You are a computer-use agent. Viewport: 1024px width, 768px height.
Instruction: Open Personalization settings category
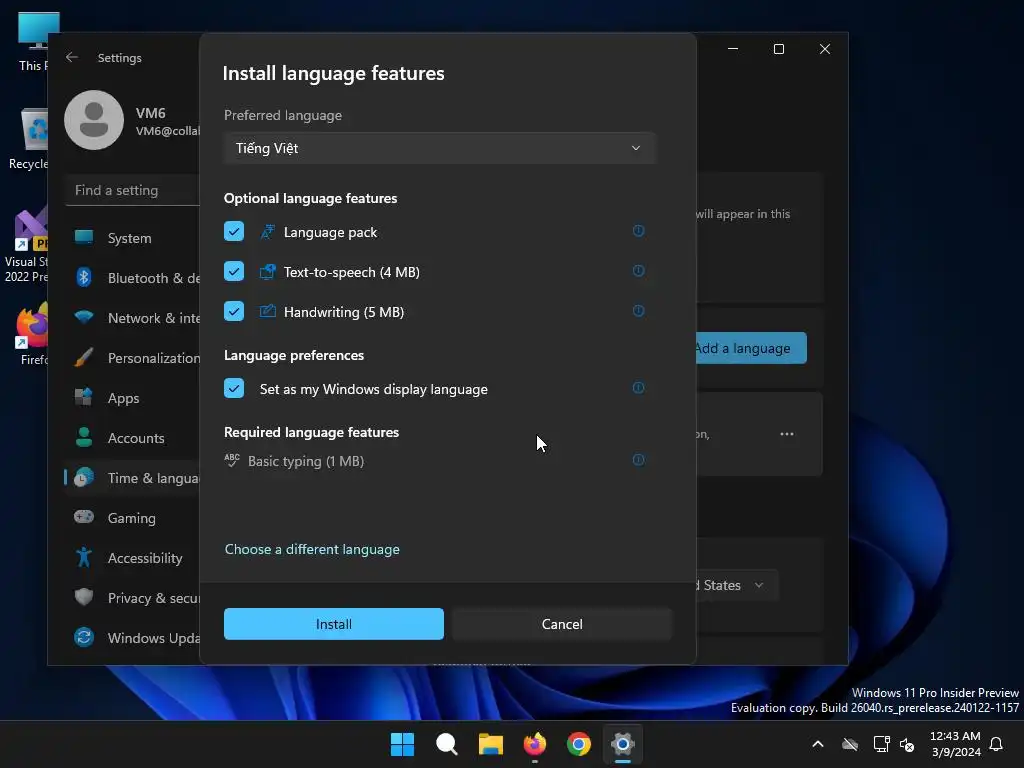click(x=134, y=358)
